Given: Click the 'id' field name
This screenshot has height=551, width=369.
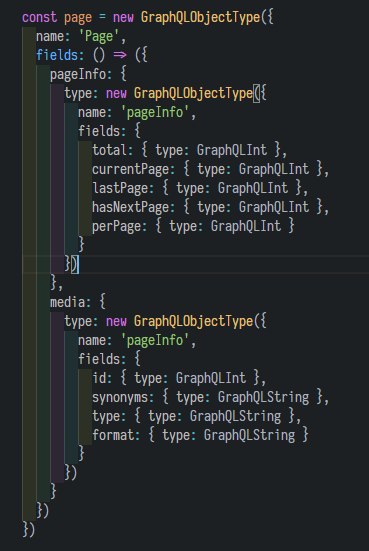Looking at the screenshot, I should 99,378.
